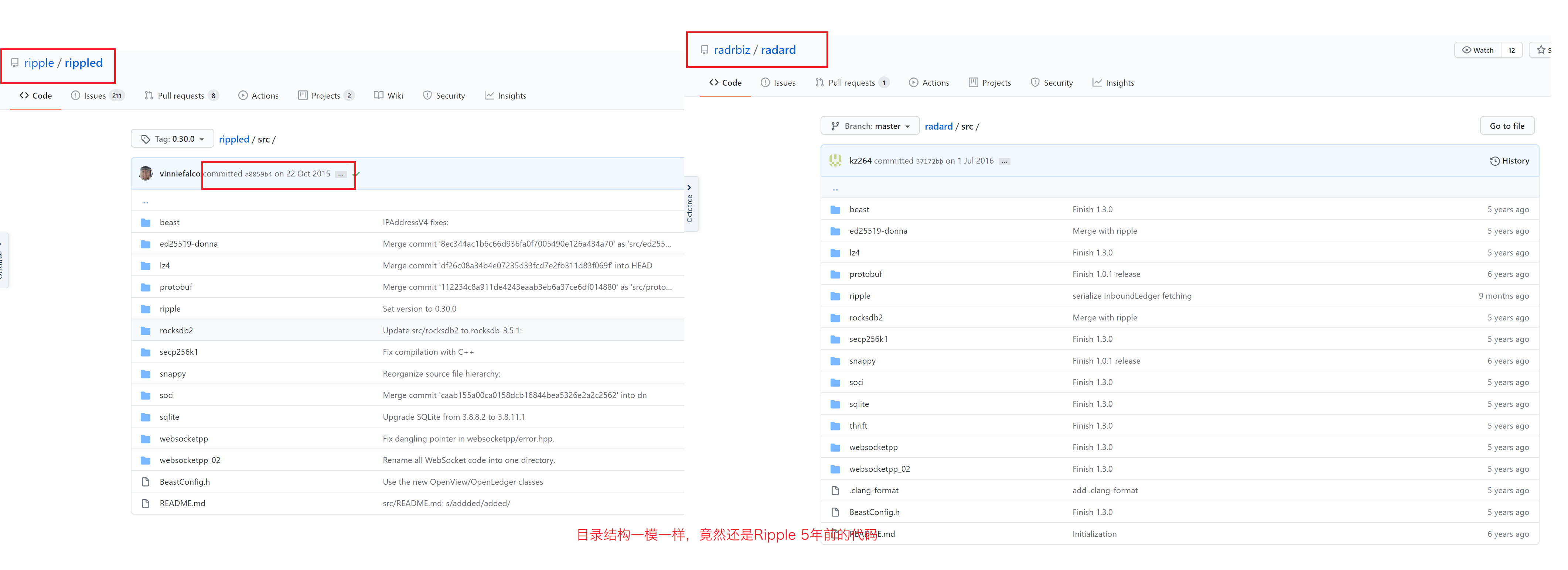Switch to Code tab in rippled repo

click(35, 96)
